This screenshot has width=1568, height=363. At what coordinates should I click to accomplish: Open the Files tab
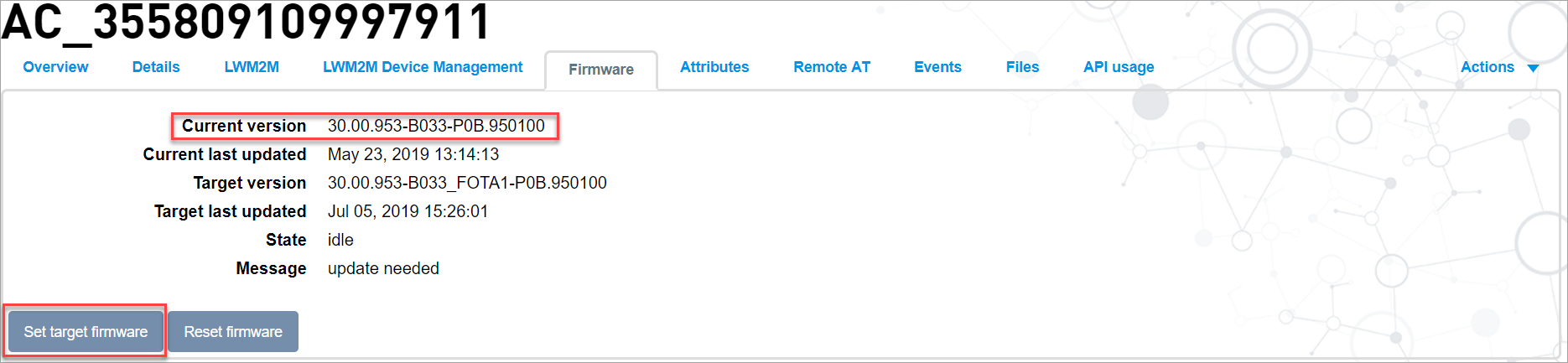pos(1022,67)
